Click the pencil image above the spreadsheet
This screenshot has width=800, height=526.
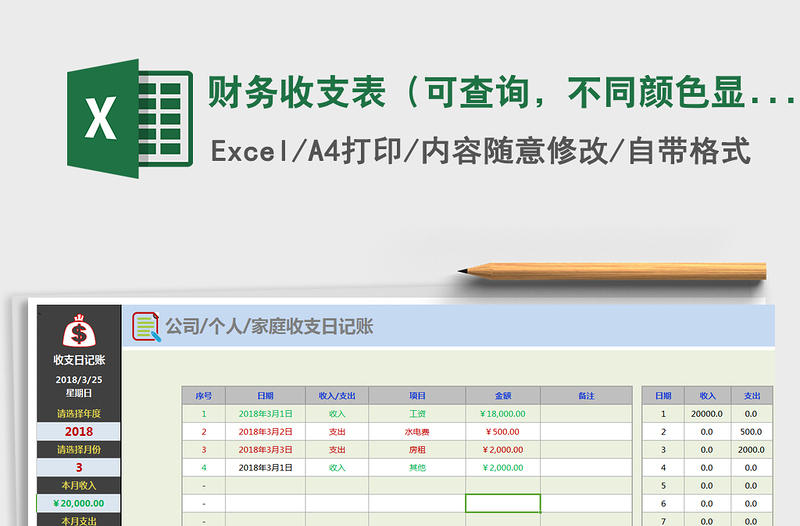pos(612,271)
